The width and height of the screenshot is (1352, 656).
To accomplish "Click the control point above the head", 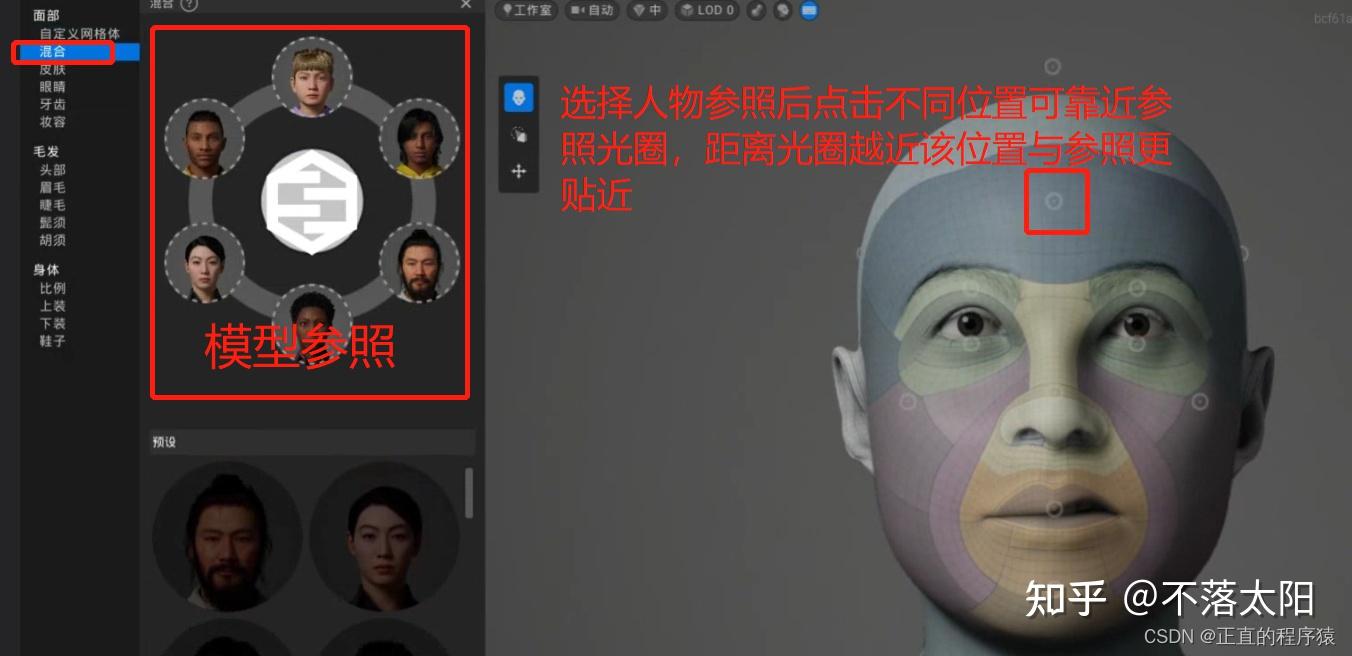I will (1053, 67).
